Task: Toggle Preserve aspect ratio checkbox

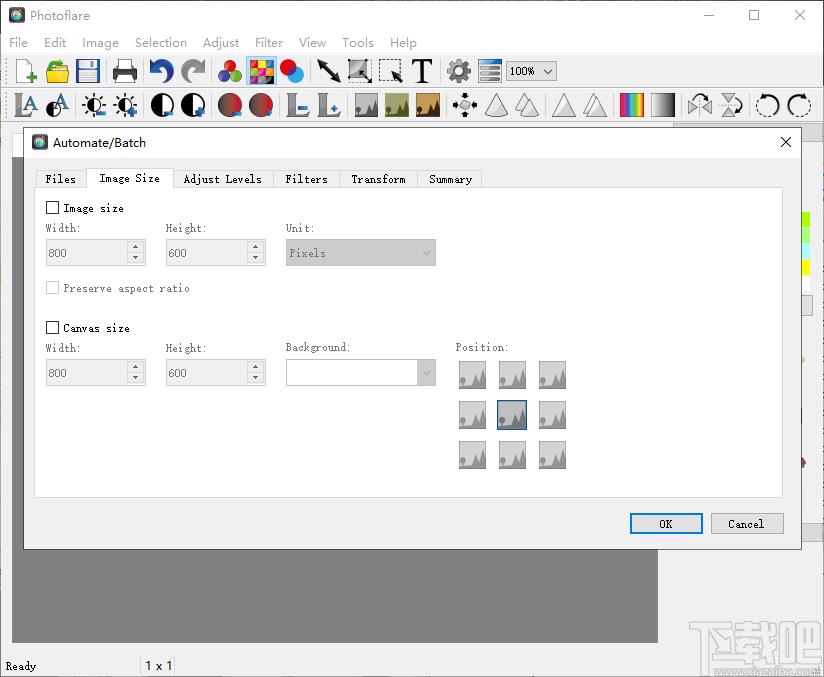Action: (x=53, y=288)
